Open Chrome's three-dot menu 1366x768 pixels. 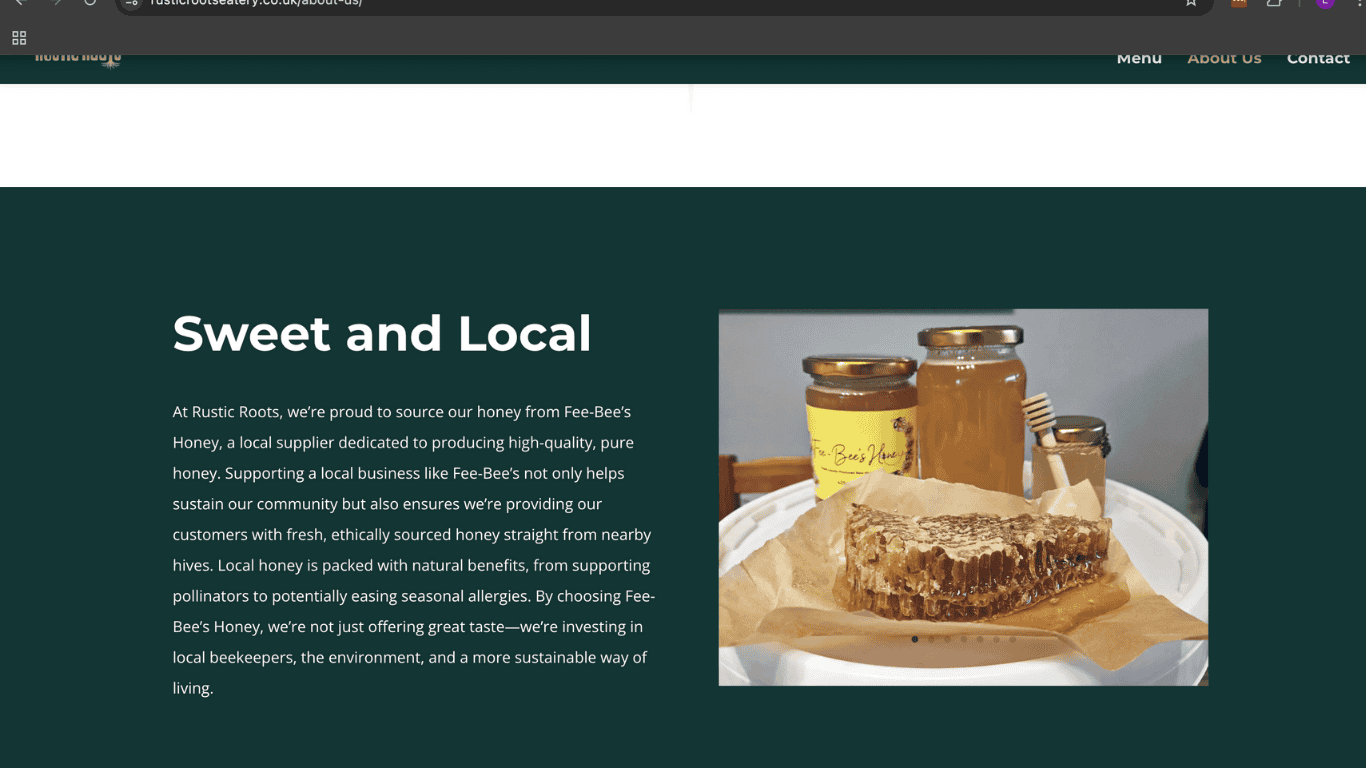[x=1360, y=3]
